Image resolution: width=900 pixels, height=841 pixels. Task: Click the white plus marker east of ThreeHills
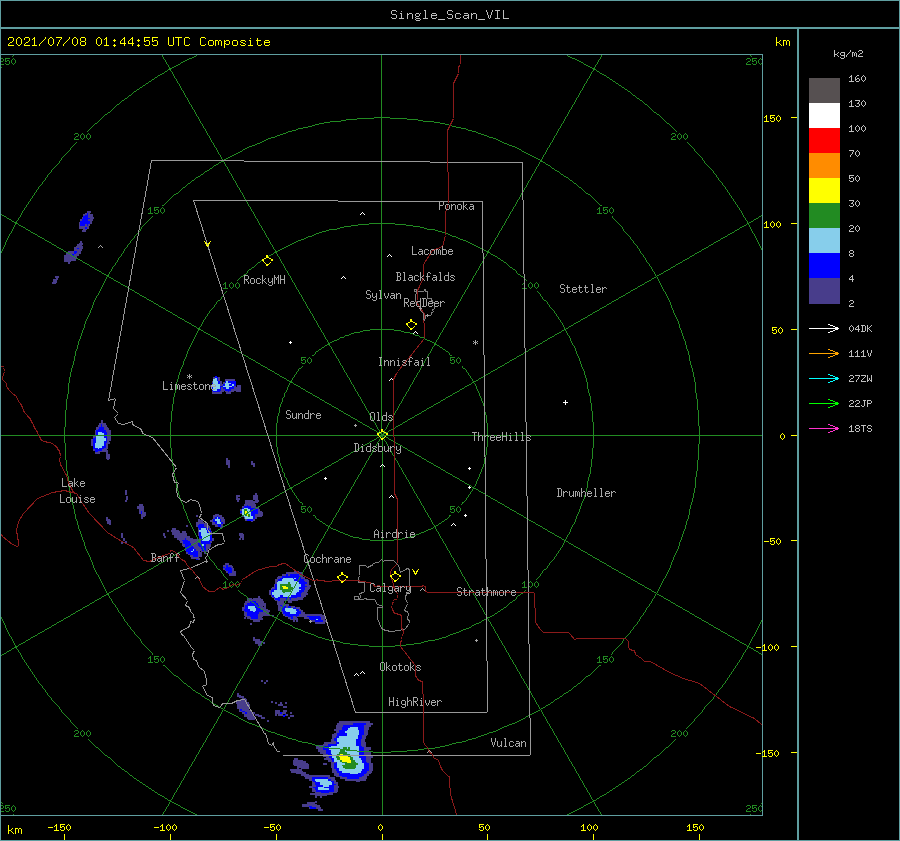[x=565, y=402]
